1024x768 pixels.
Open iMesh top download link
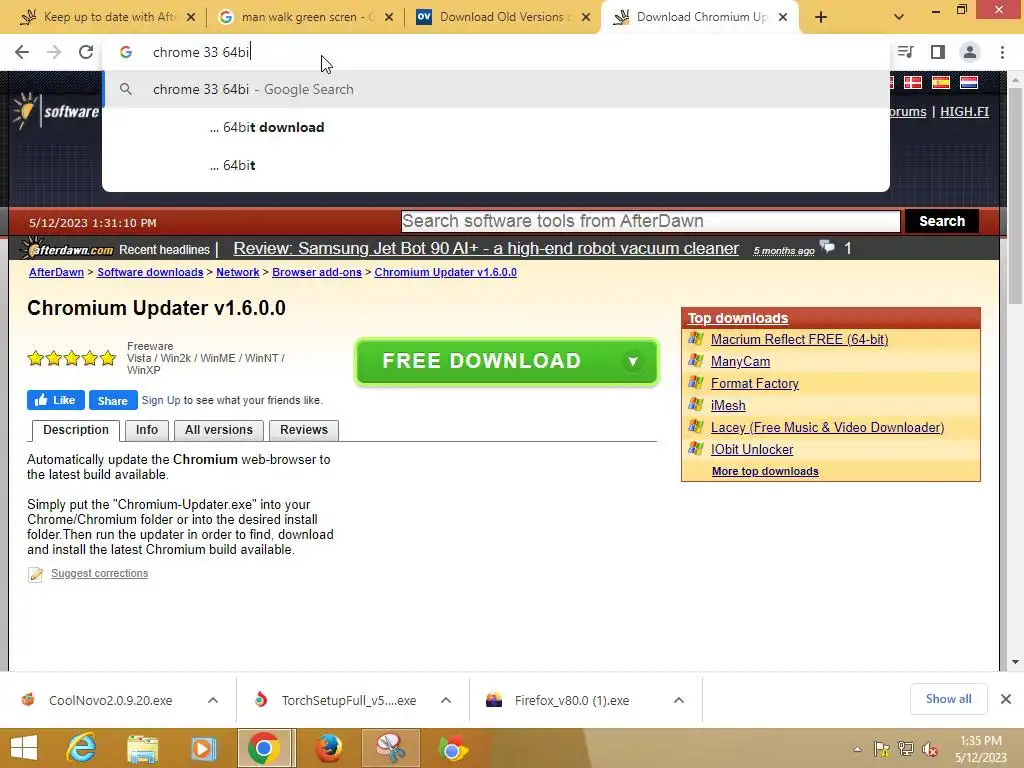728,406
